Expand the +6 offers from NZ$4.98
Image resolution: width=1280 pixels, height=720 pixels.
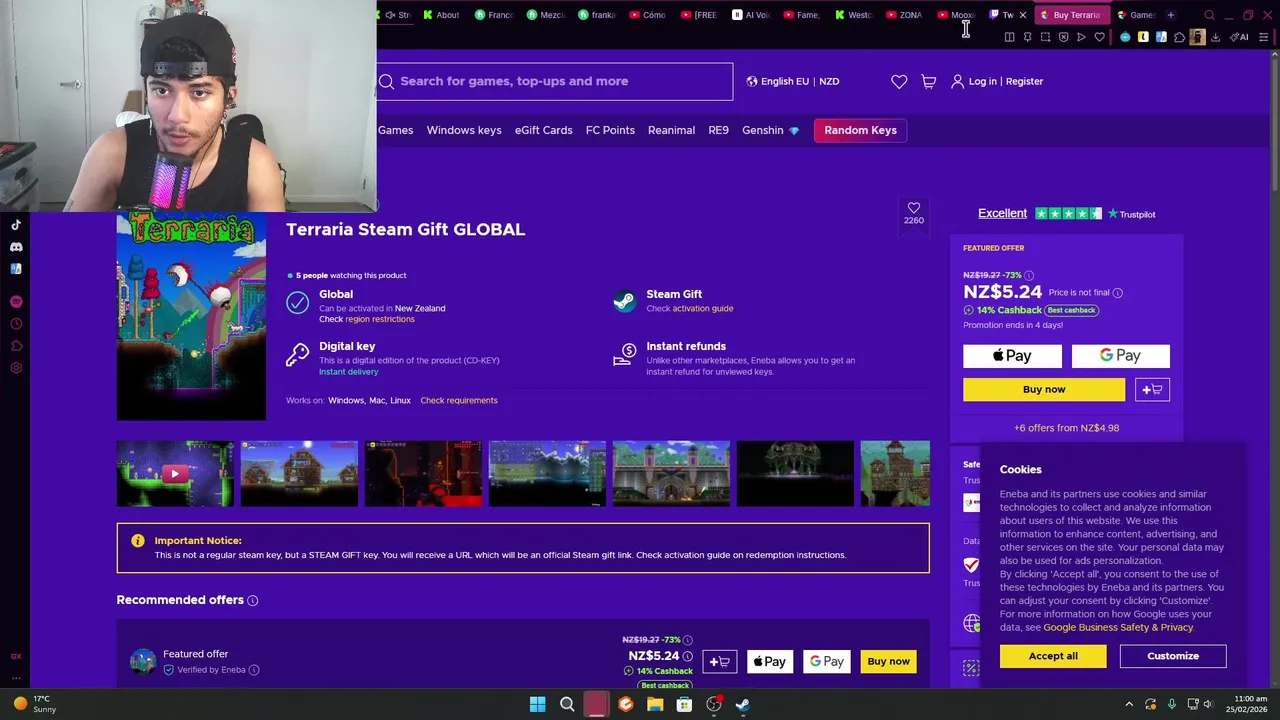point(1066,428)
